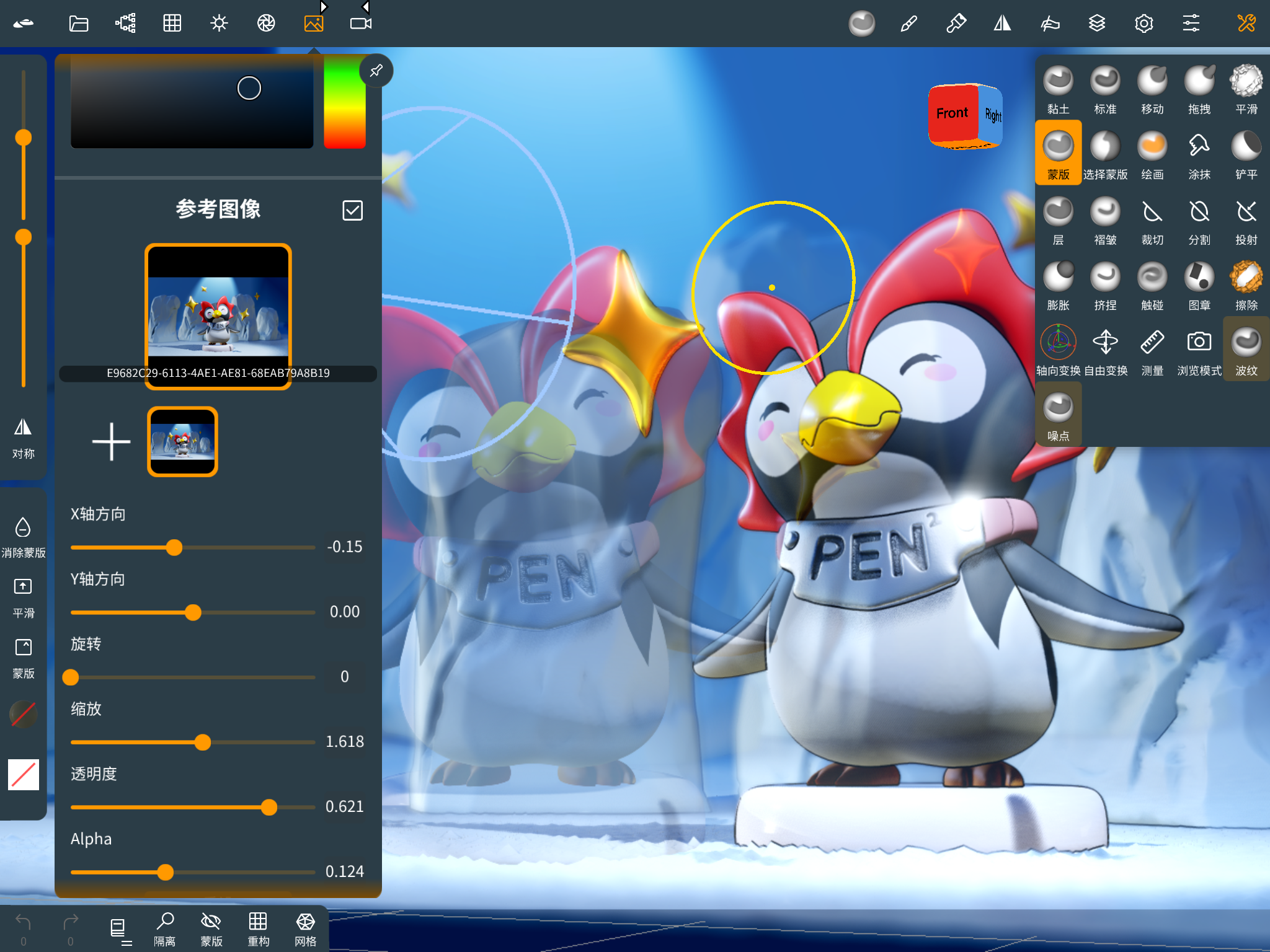Screen dimensions: 1270x952
Task: Select the 铲平 (Flatten) tool
Action: pyautogui.click(x=1246, y=146)
